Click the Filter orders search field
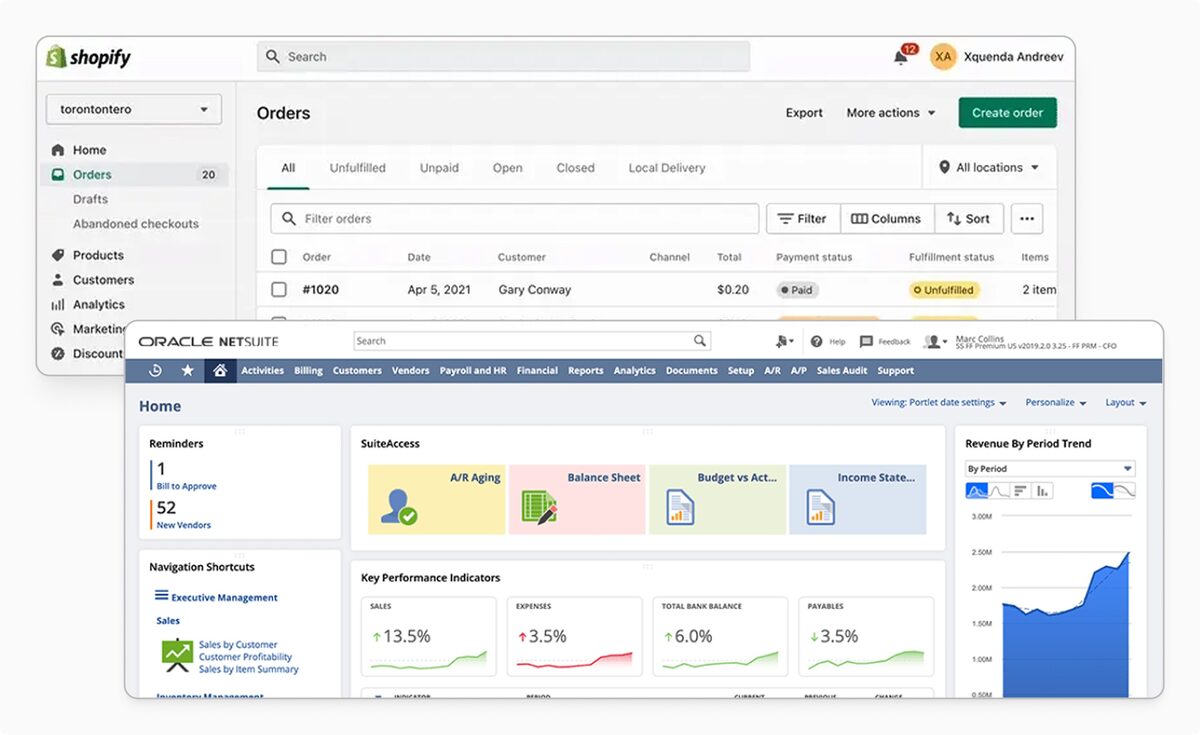This screenshot has height=735, width=1200. click(x=515, y=218)
